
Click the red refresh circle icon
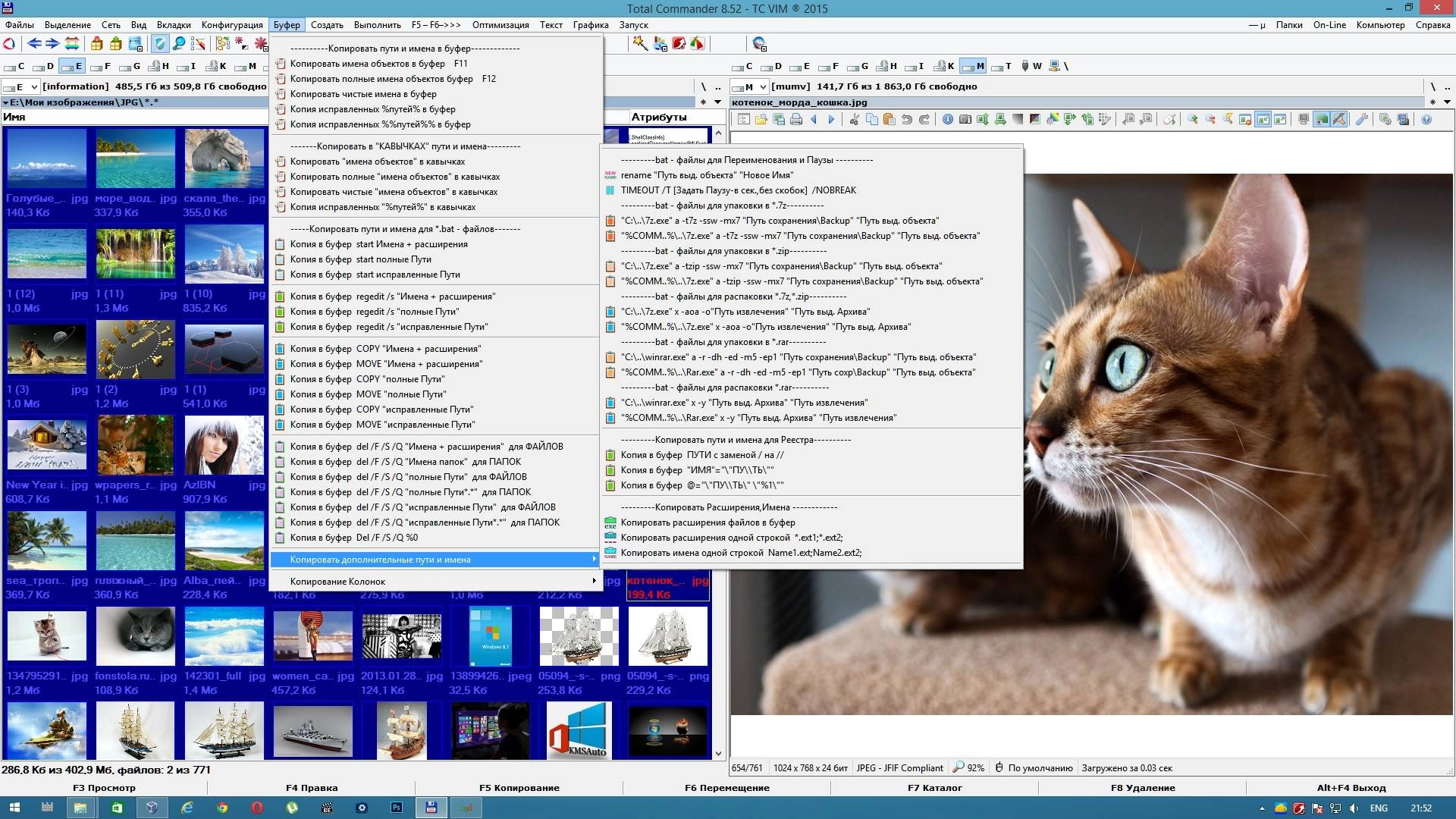(9, 44)
